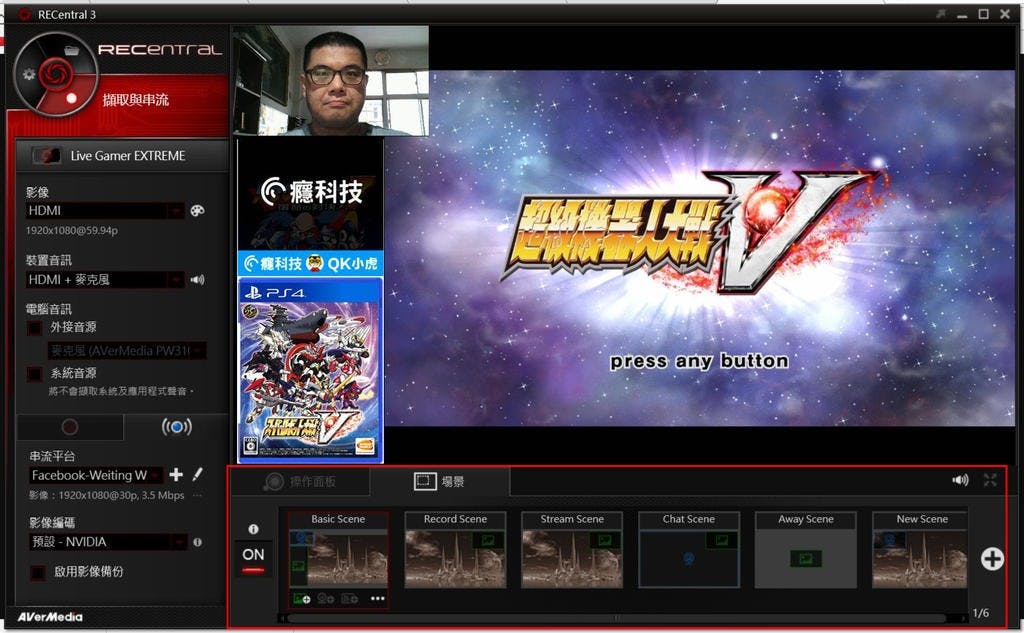
Task: Click the 1/6 scene page indicator
Action: (980, 613)
